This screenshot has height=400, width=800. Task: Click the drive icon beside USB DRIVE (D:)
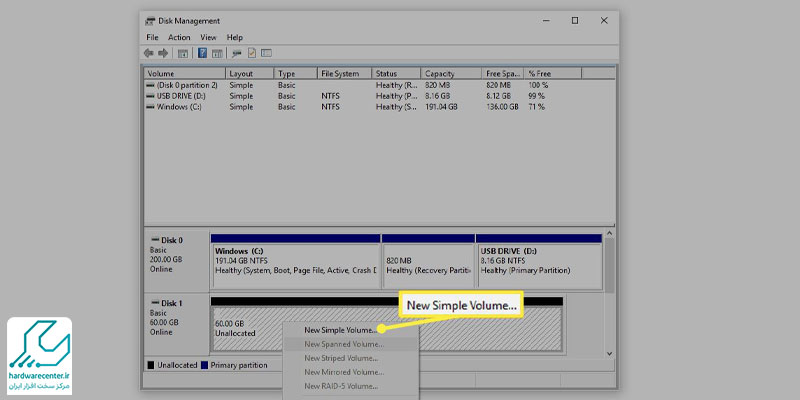151,96
